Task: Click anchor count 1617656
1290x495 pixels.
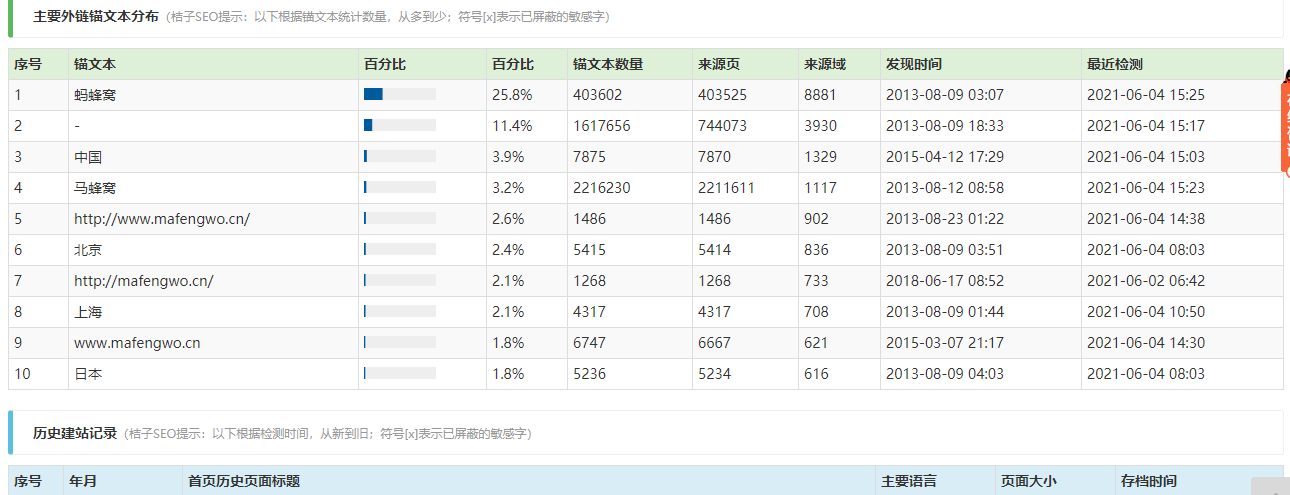Action: pyautogui.click(x=602, y=126)
